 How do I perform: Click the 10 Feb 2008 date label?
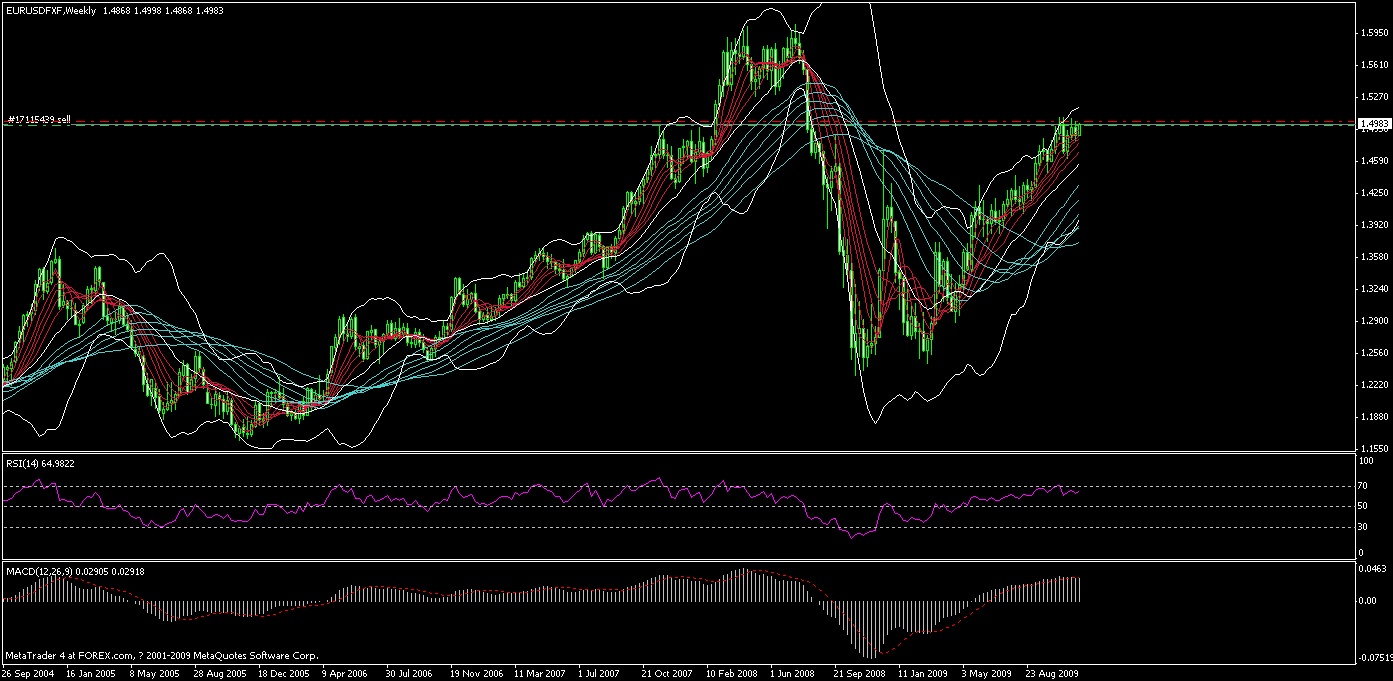tap(732, 674)
